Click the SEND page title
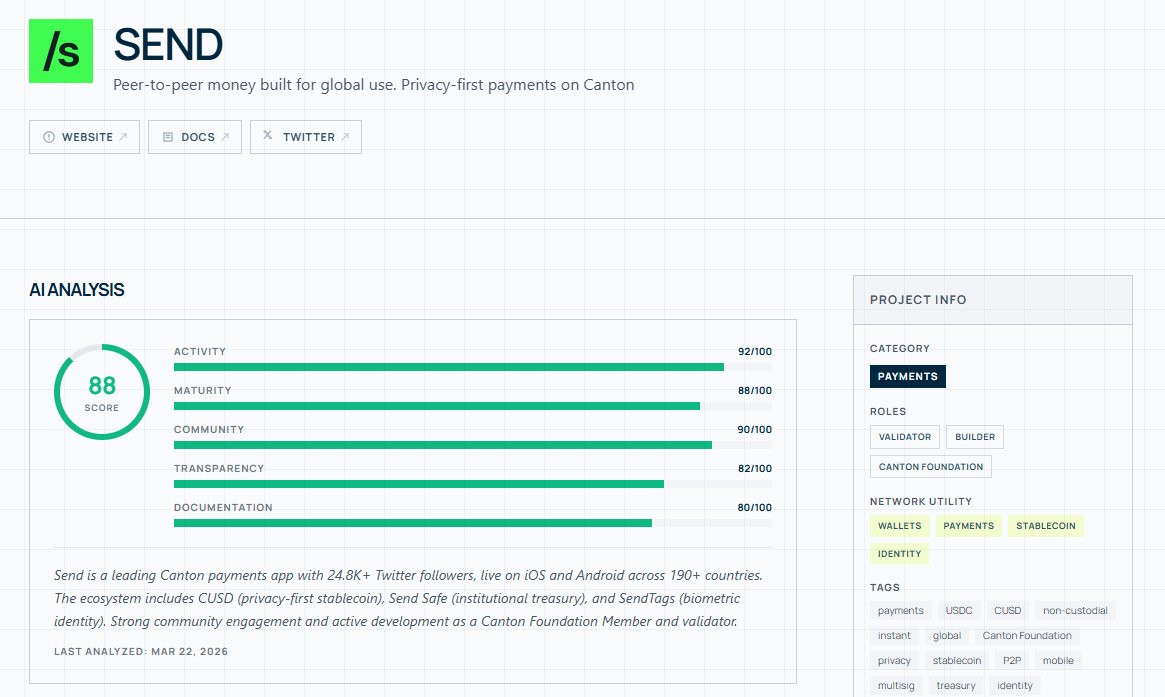 click(169, 45)
